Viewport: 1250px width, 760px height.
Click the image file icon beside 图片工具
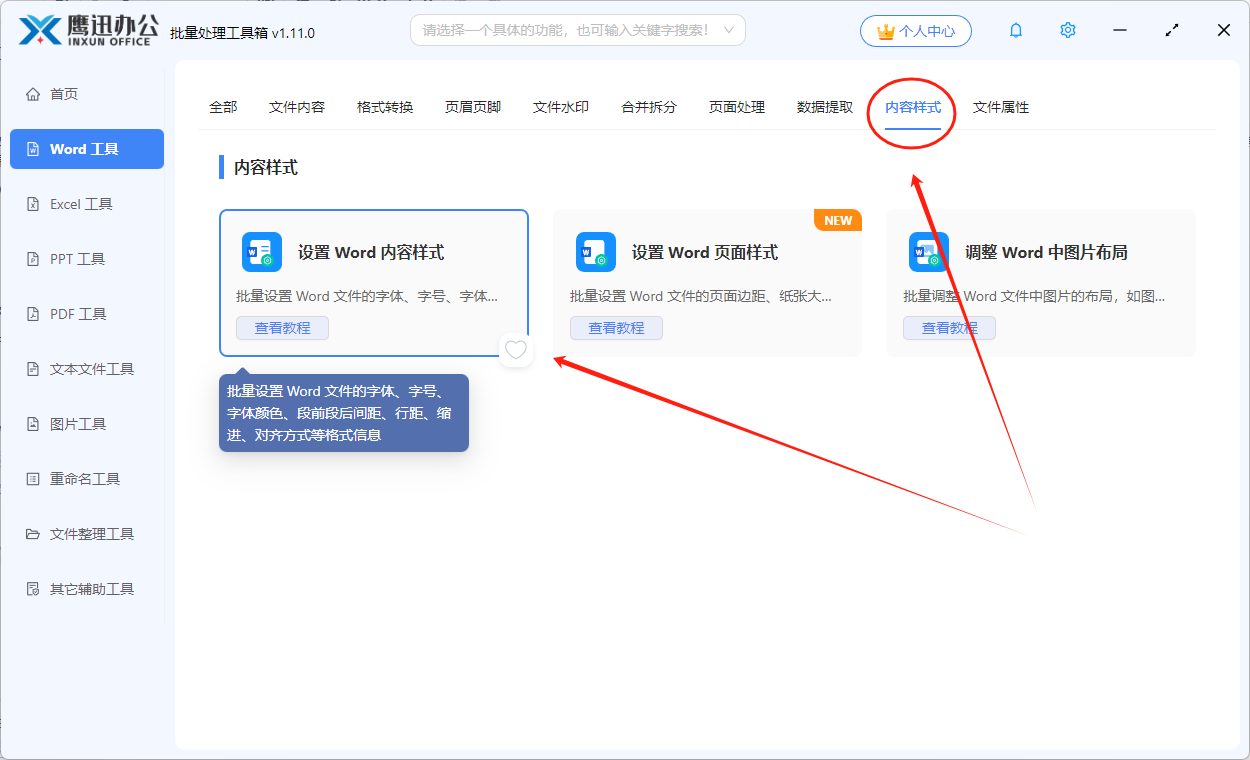pos(33,424)
